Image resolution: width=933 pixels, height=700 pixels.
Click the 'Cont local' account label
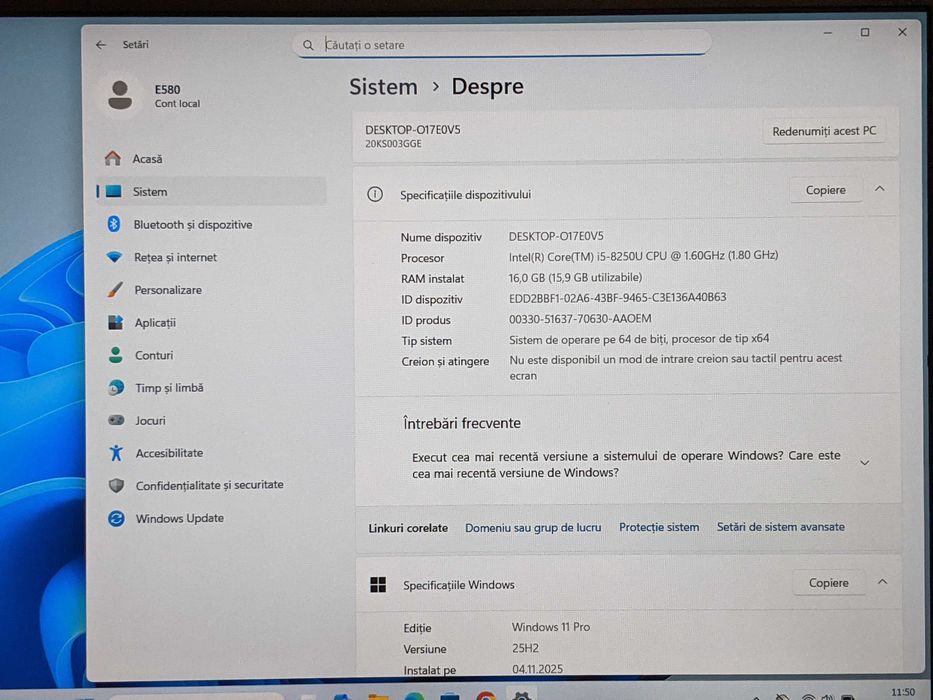[x=177, y=104]
